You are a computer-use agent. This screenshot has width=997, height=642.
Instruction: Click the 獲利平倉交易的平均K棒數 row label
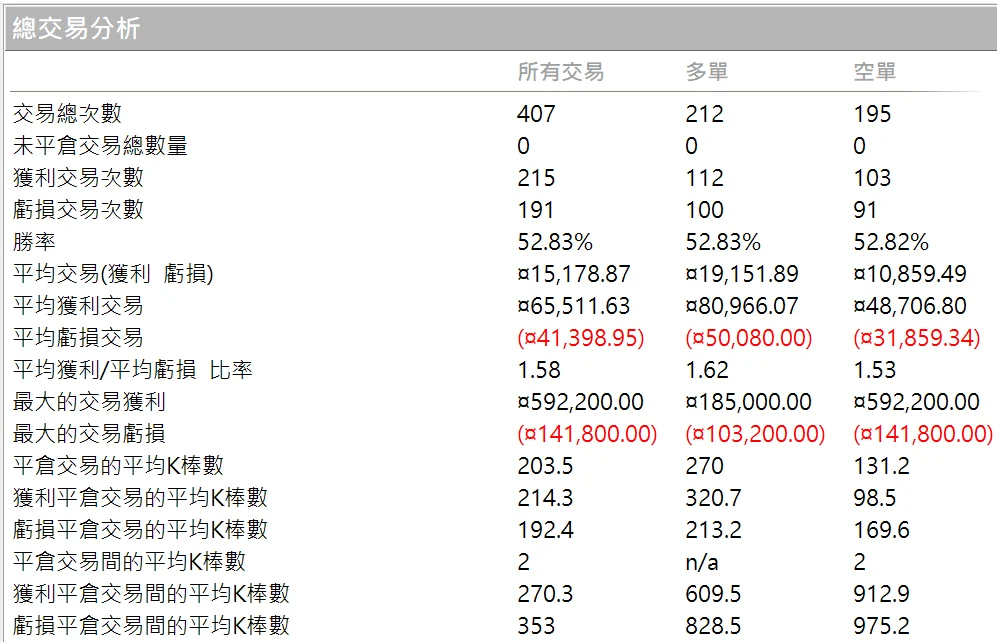pos(141,498)
